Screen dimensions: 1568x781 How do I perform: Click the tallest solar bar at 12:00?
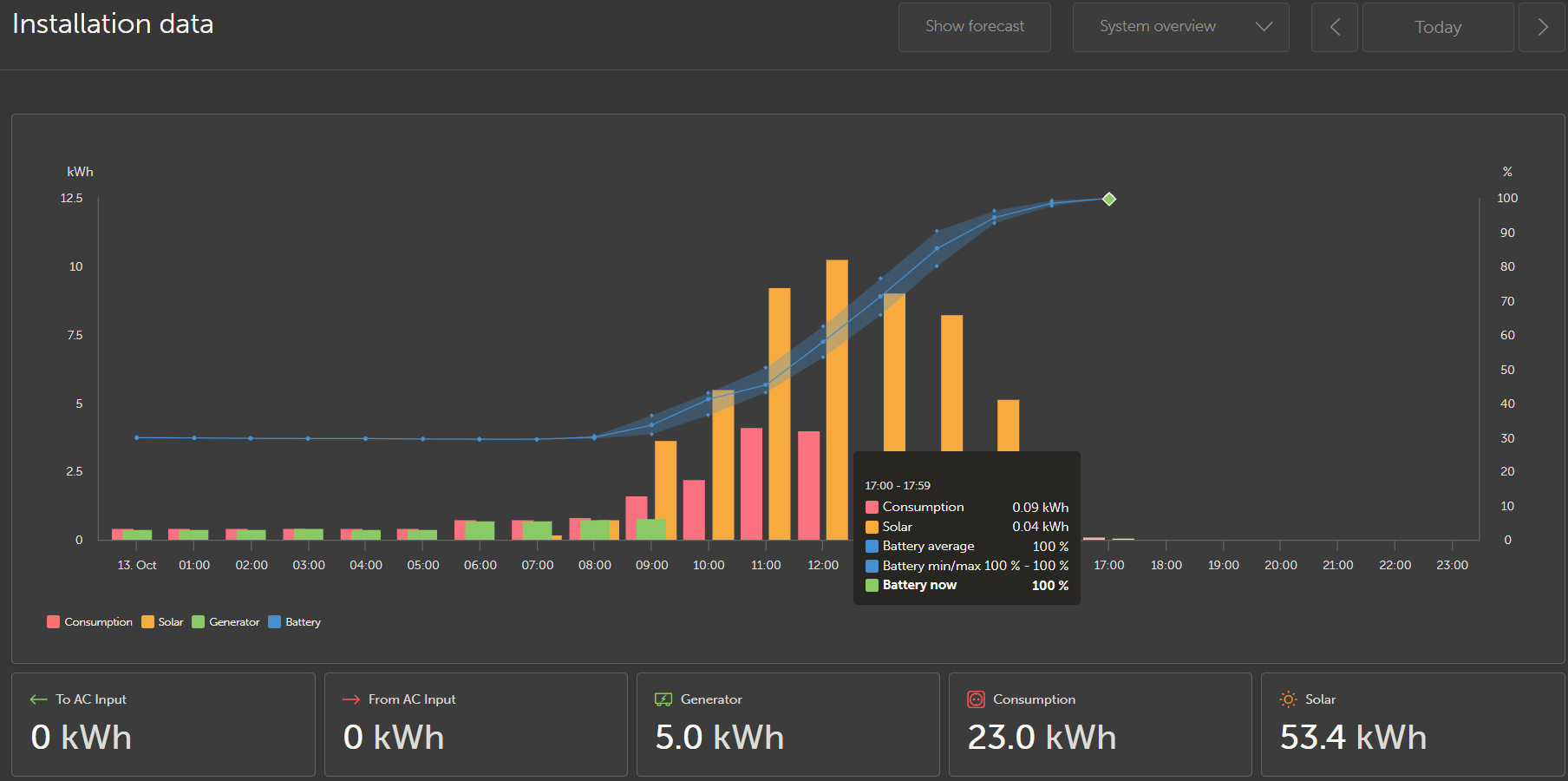(x=837, y=399)
